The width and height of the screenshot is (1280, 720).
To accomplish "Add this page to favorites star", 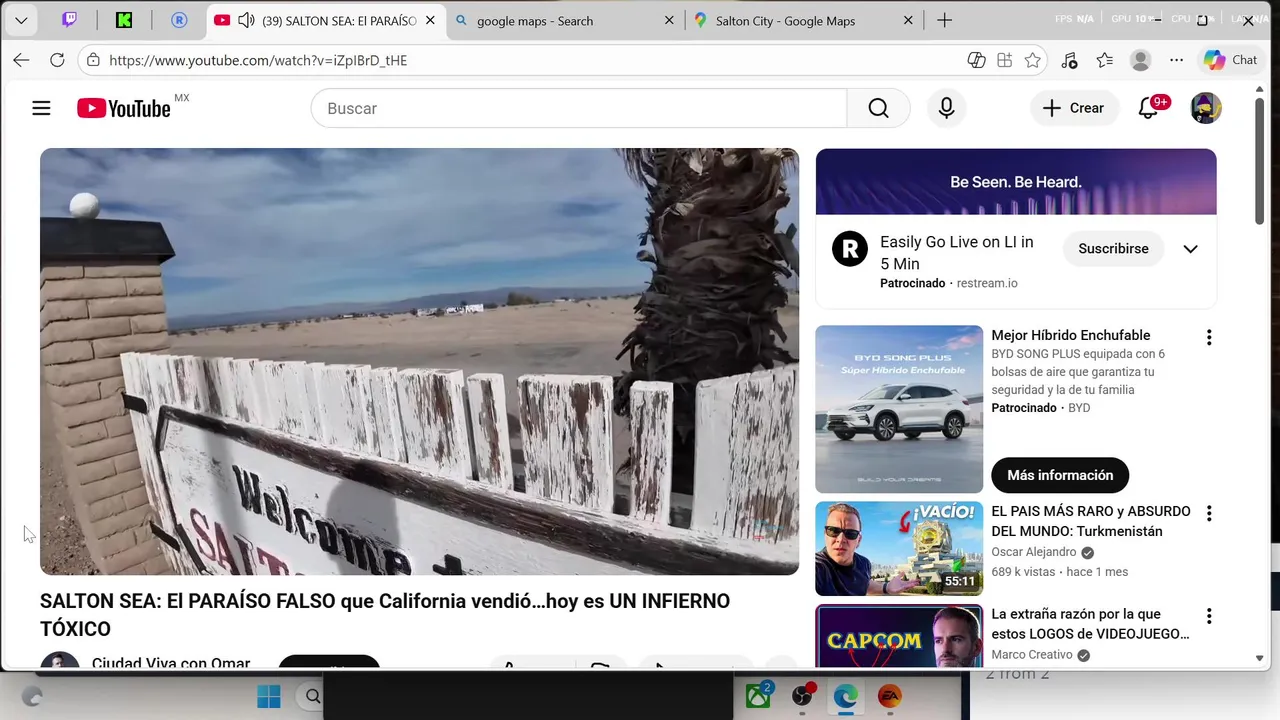I will (1033, 60).
